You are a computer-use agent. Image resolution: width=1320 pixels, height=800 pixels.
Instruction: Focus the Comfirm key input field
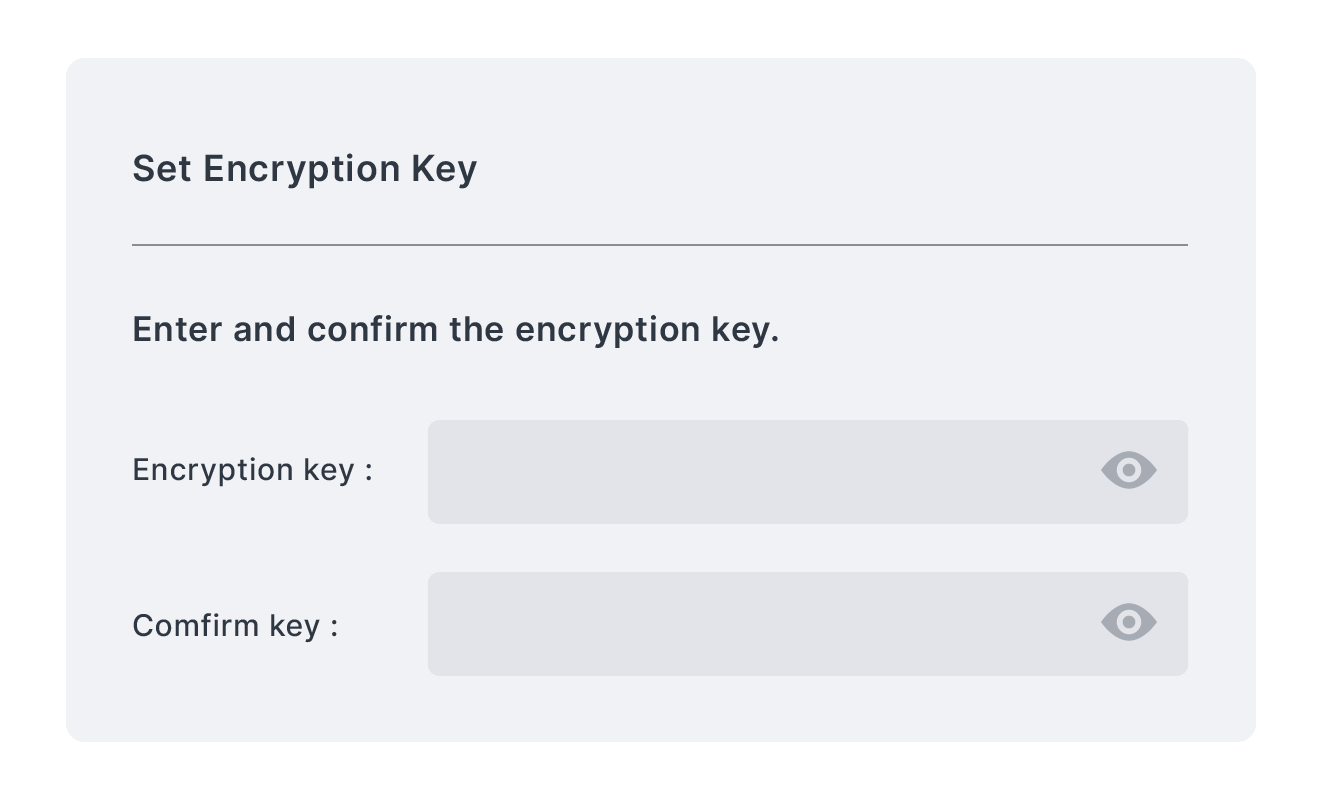(x=760, y=623)
